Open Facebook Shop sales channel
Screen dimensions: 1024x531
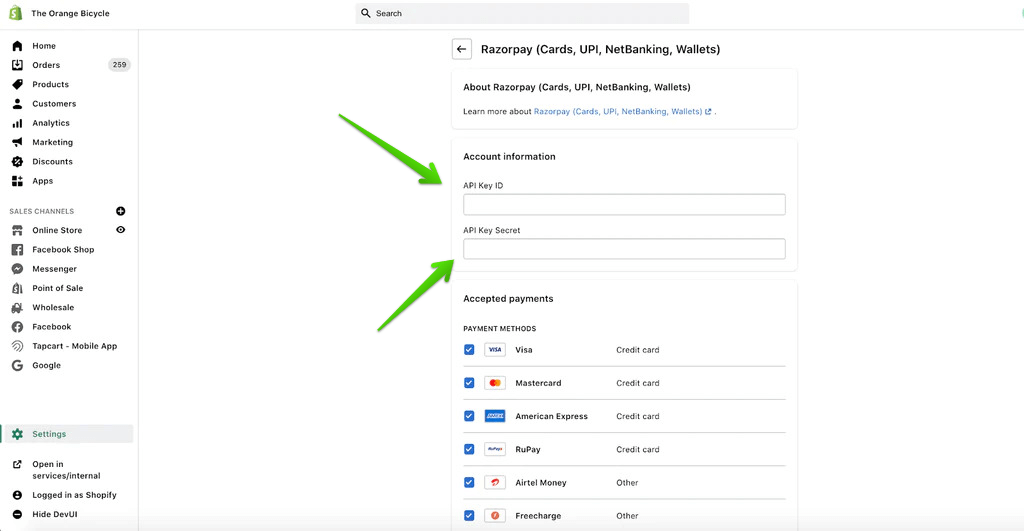[63, 250]
